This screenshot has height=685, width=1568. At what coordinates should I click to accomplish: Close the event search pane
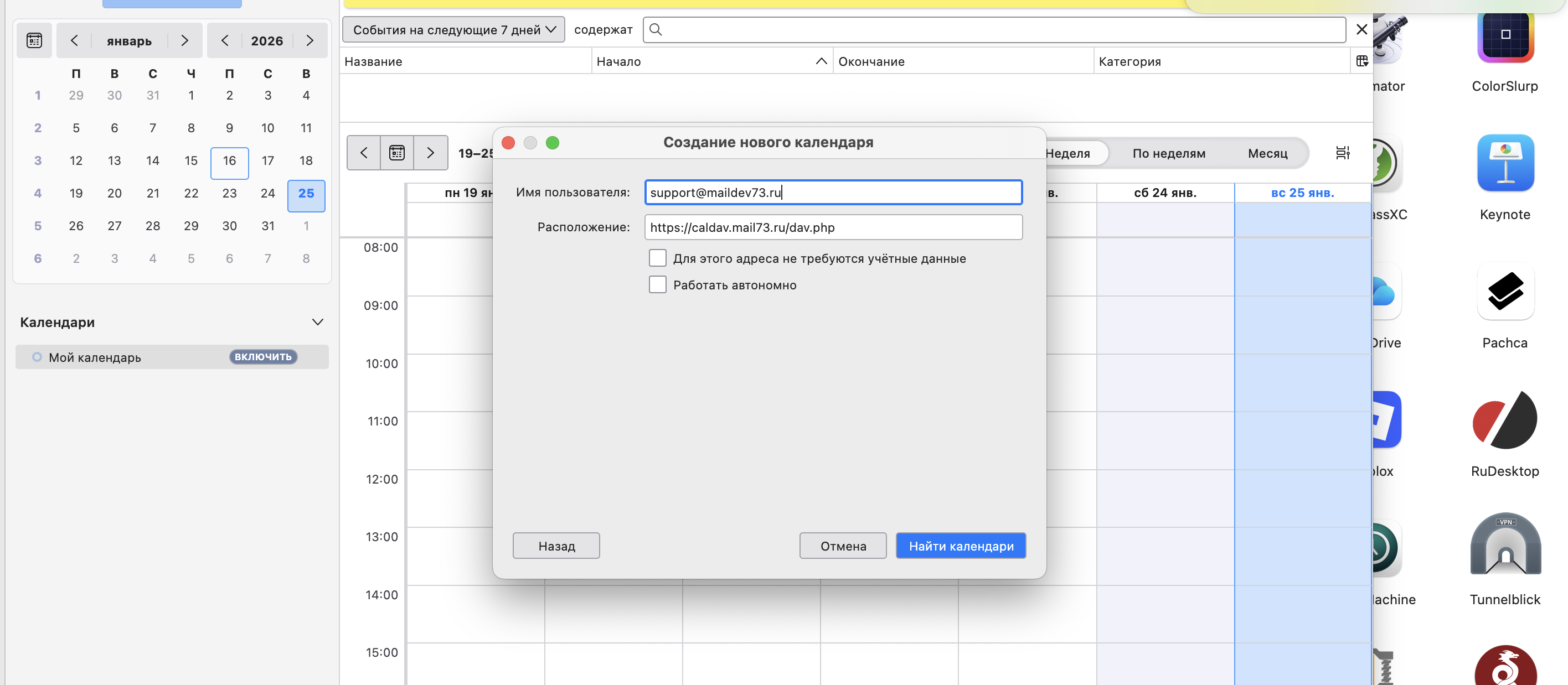tap(1361, 29)
